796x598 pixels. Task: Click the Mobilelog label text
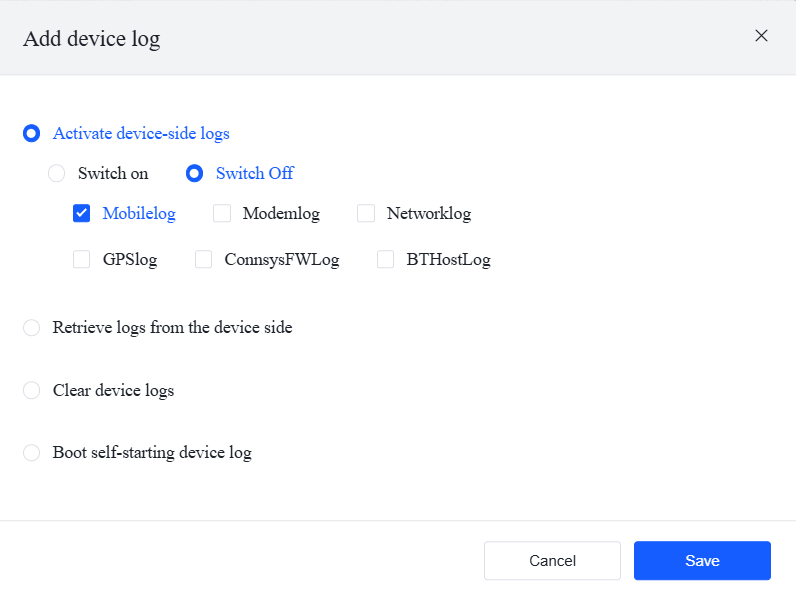(x=139, y=213)
